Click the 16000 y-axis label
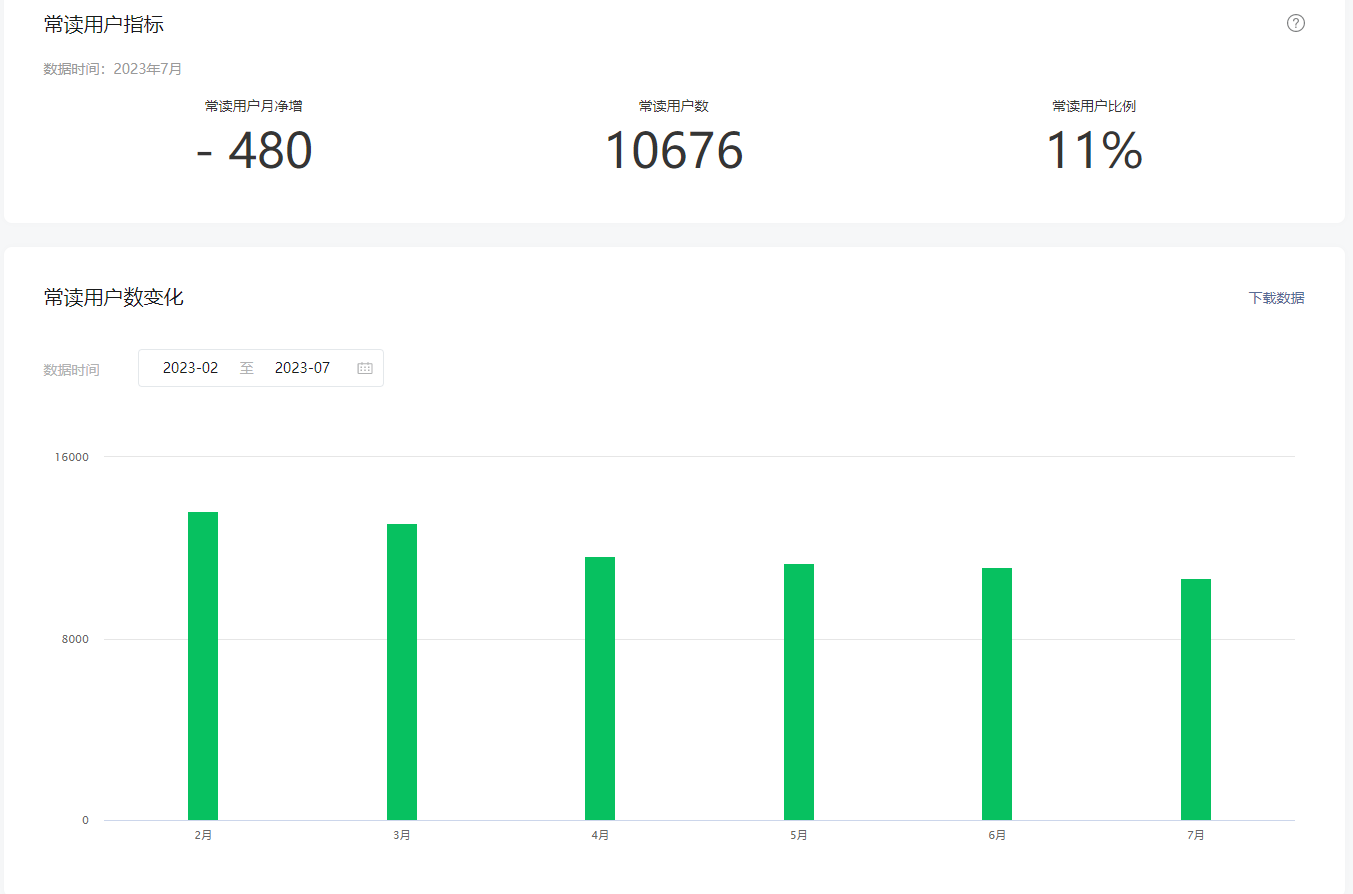The image size is (1353, 894). [x=73, y=457]
